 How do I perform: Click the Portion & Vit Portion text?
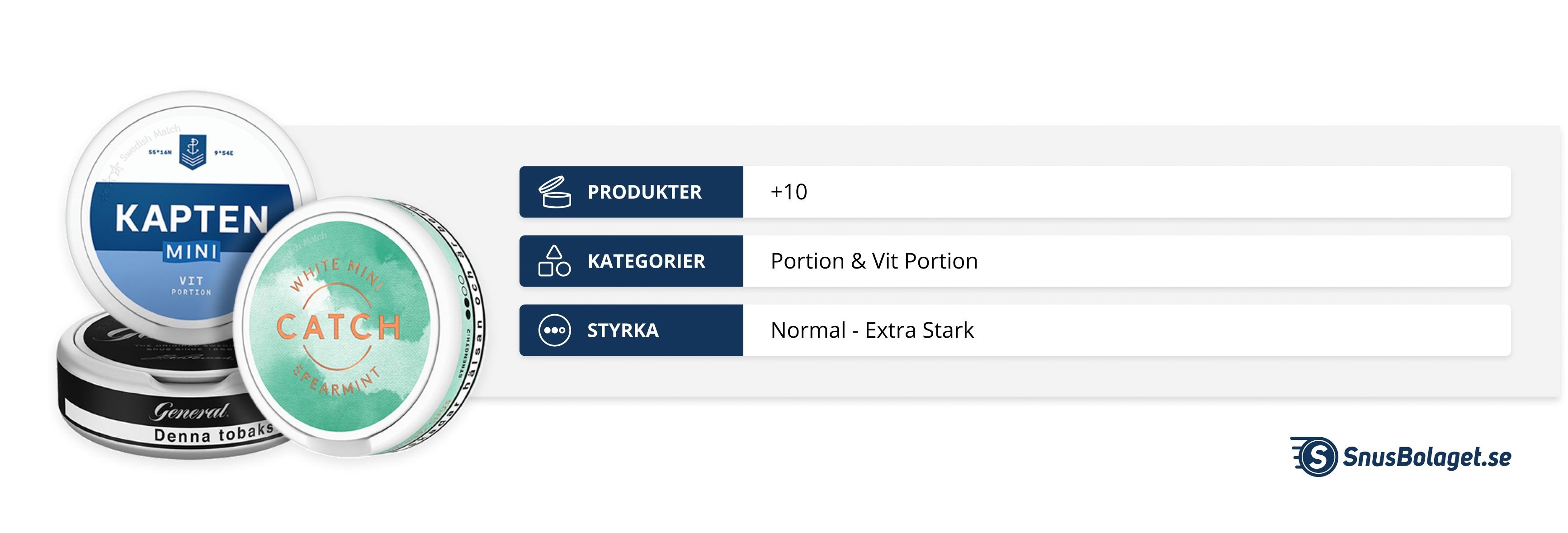(x=874, y=261)
